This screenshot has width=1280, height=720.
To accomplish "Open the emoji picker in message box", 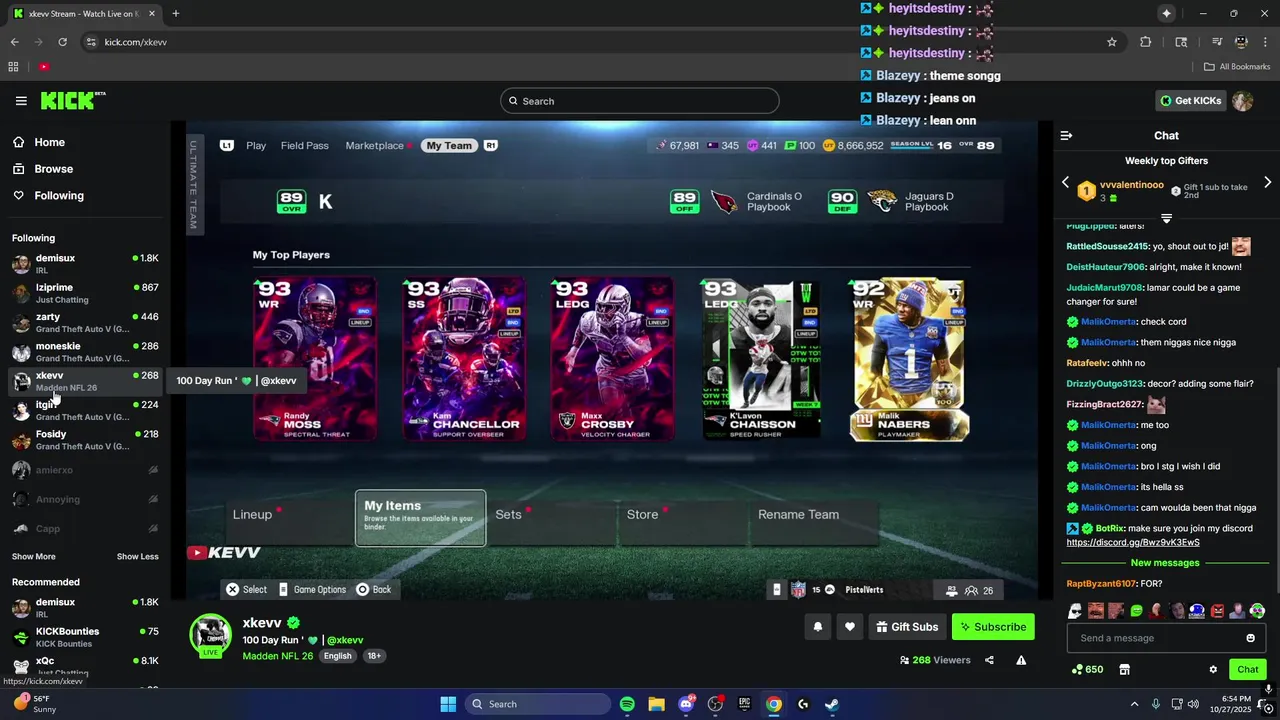I will [1250, 638].
